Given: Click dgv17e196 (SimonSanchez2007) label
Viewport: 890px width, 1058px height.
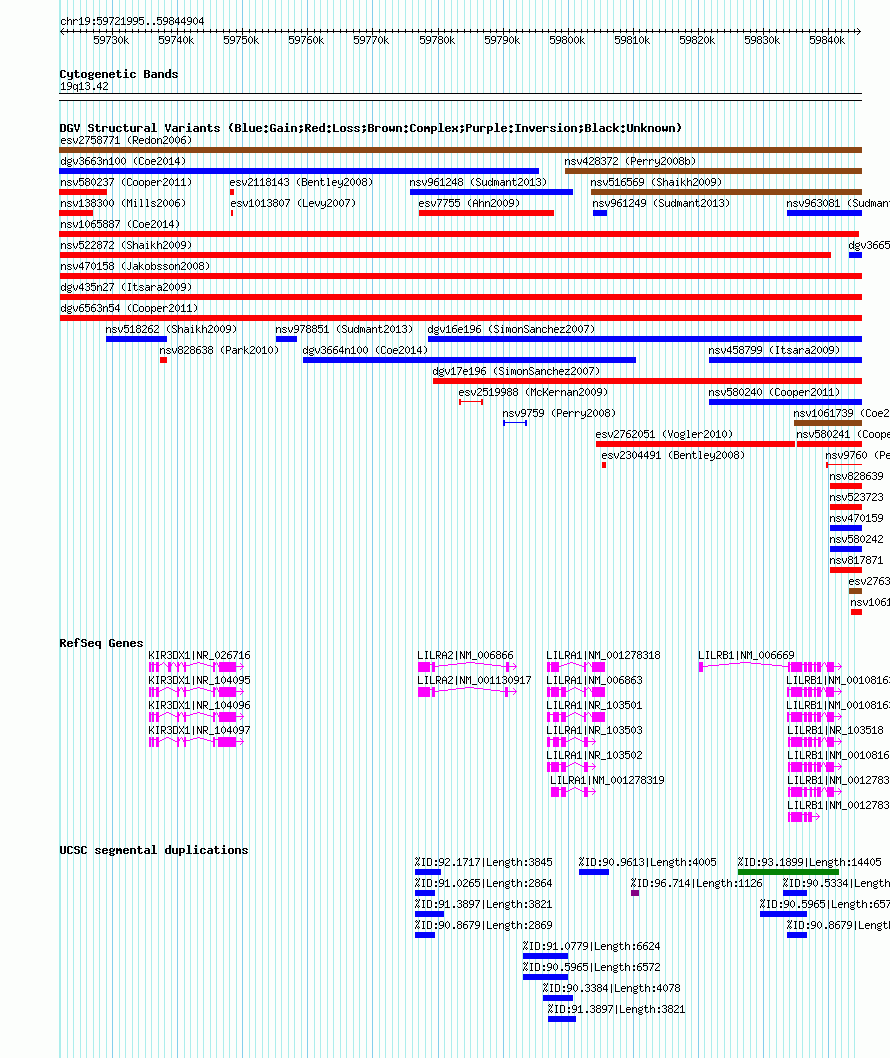Looking at the screenshot, I should [516, 370].
